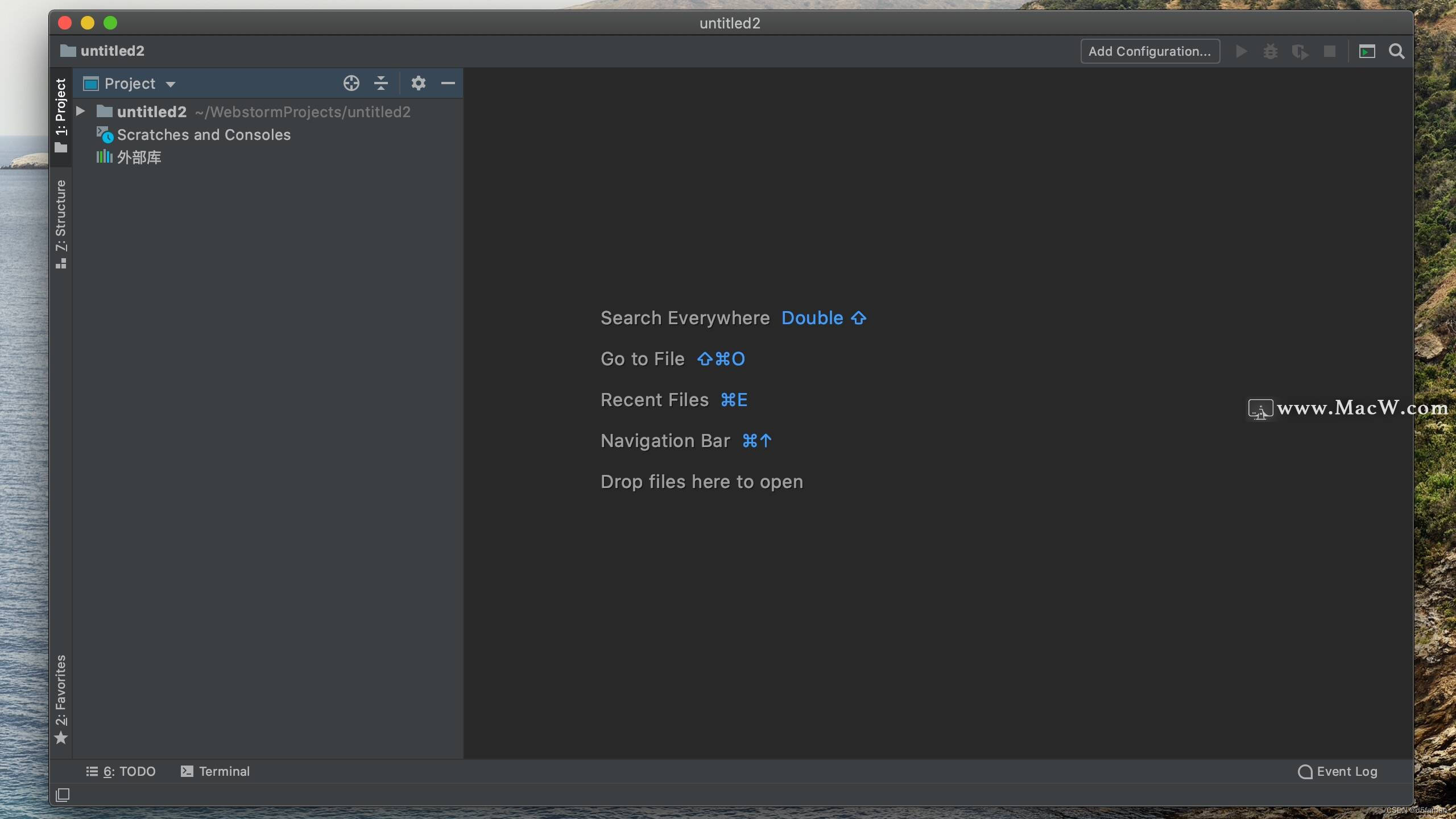Click untitled2 breadcrumb in navigation bar

(113, 51)
